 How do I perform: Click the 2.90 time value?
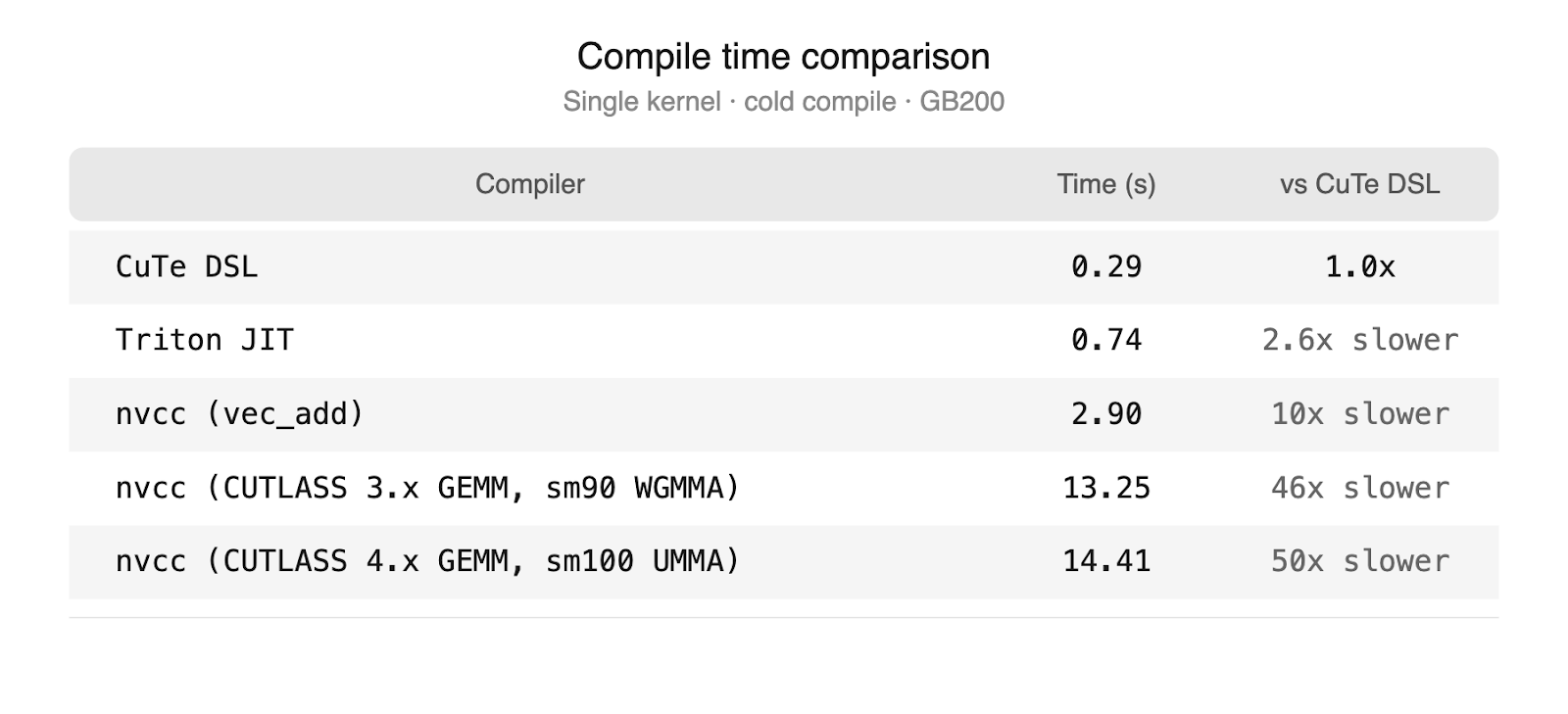1106,413
